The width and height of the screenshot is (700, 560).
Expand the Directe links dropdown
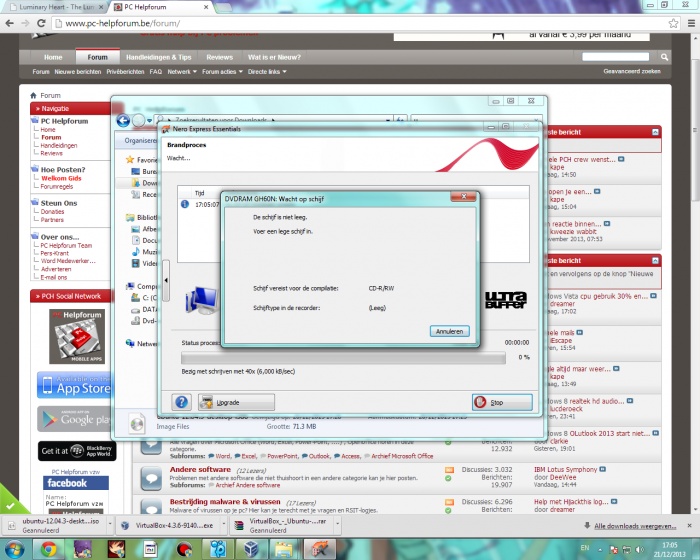coord(267,71)
